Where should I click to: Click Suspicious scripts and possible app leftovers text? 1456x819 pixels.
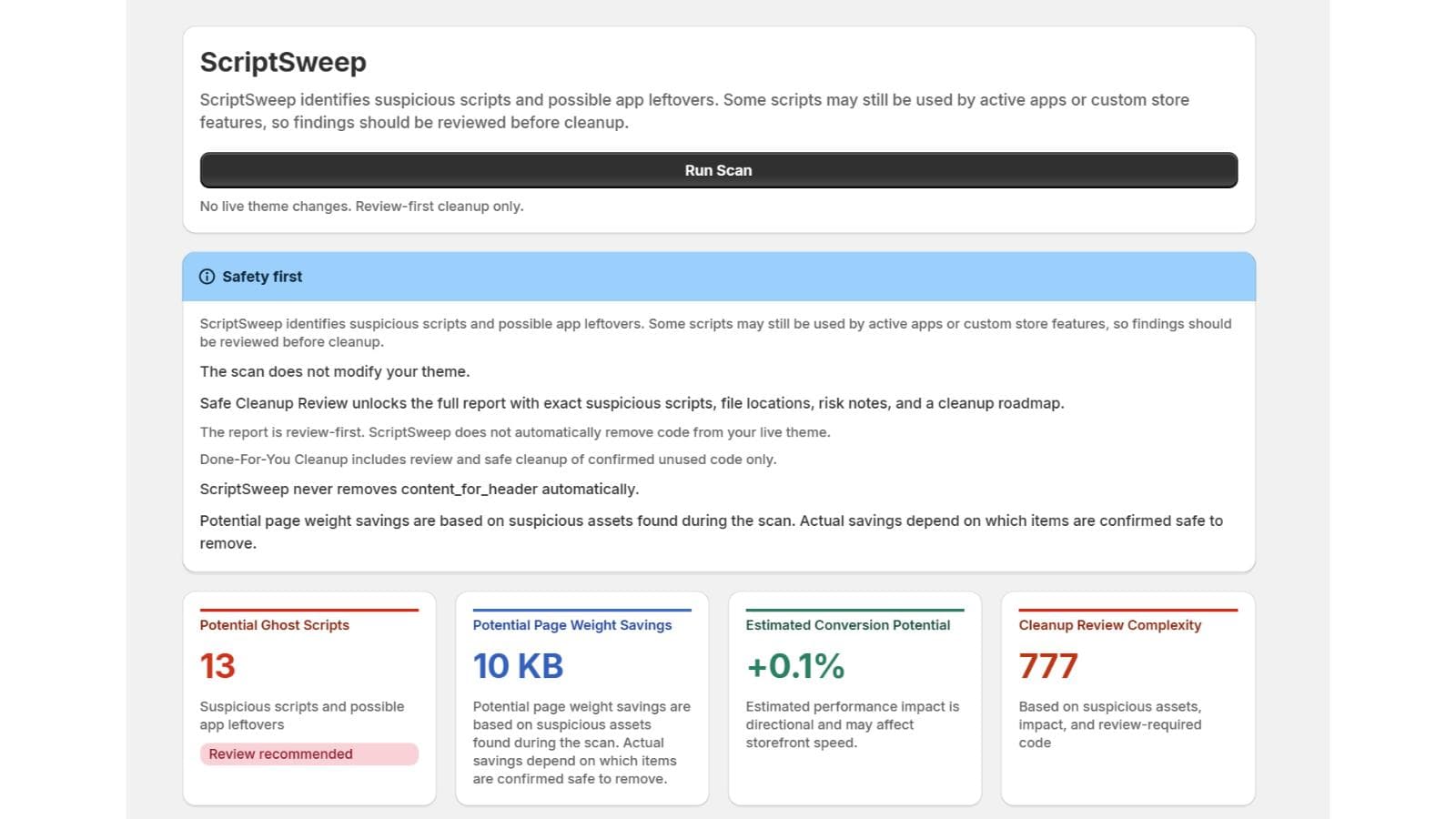(301, 715)
